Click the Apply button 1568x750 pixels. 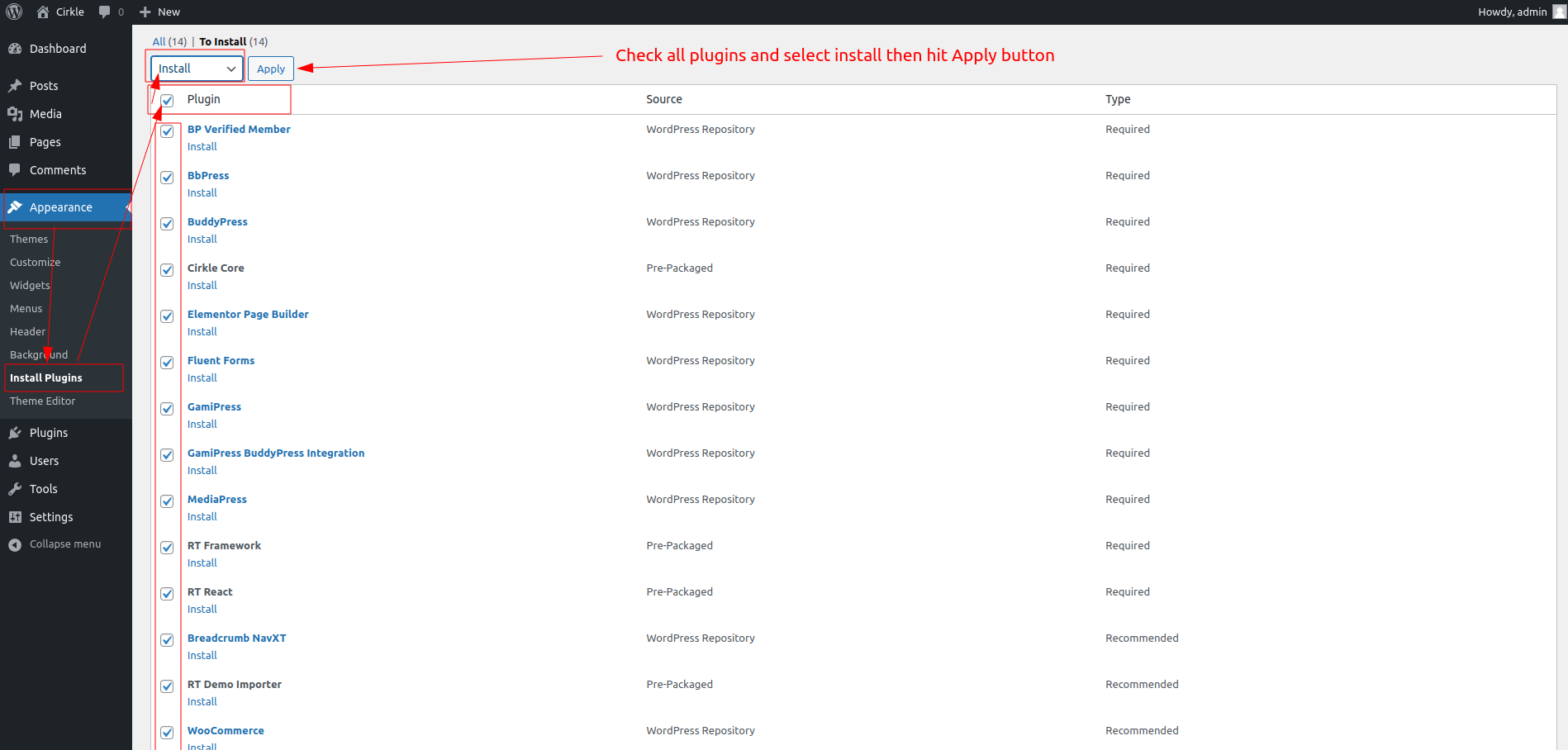[x=271, y=69]
